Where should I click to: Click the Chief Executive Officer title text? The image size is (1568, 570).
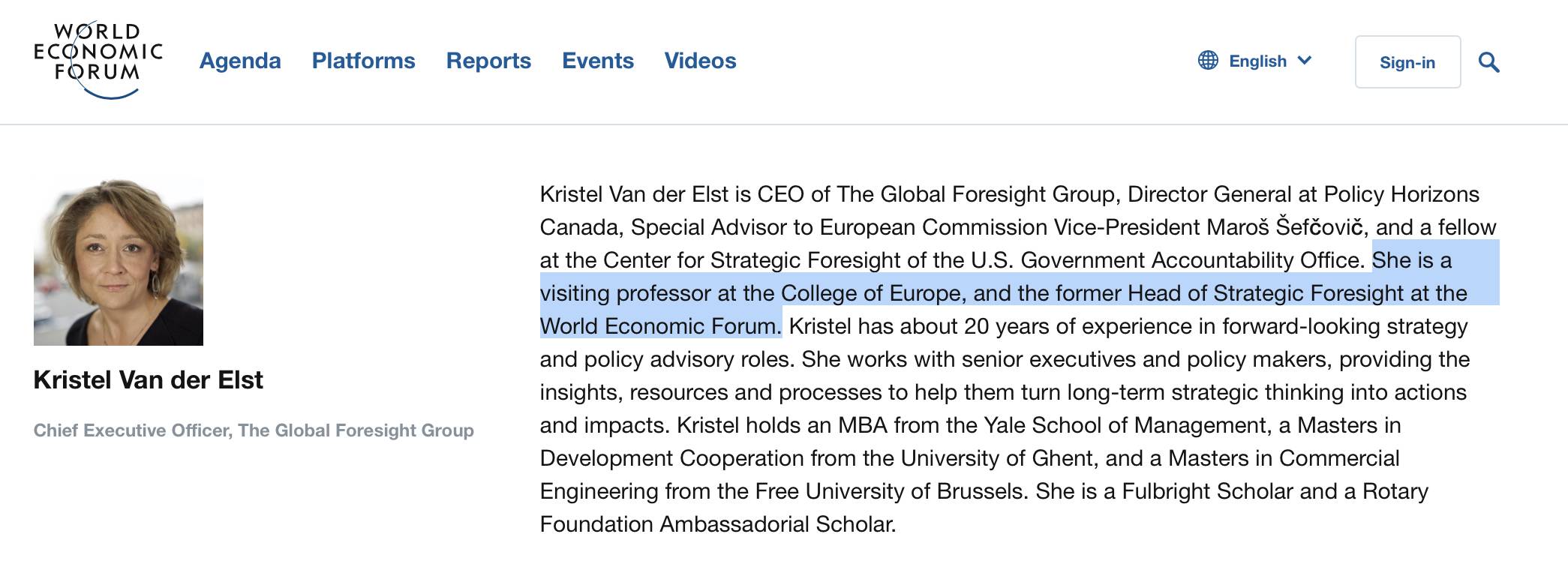pos(254,430)
